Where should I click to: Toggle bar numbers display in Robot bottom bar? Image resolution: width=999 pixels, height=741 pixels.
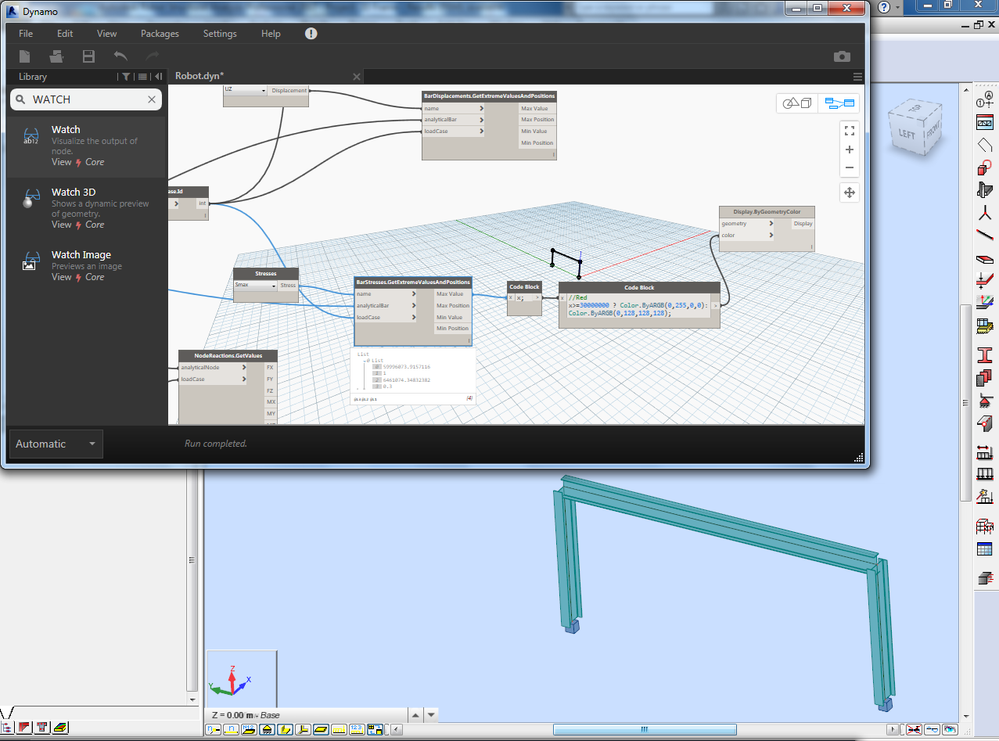pyautogui.click(x=231, y=730)
